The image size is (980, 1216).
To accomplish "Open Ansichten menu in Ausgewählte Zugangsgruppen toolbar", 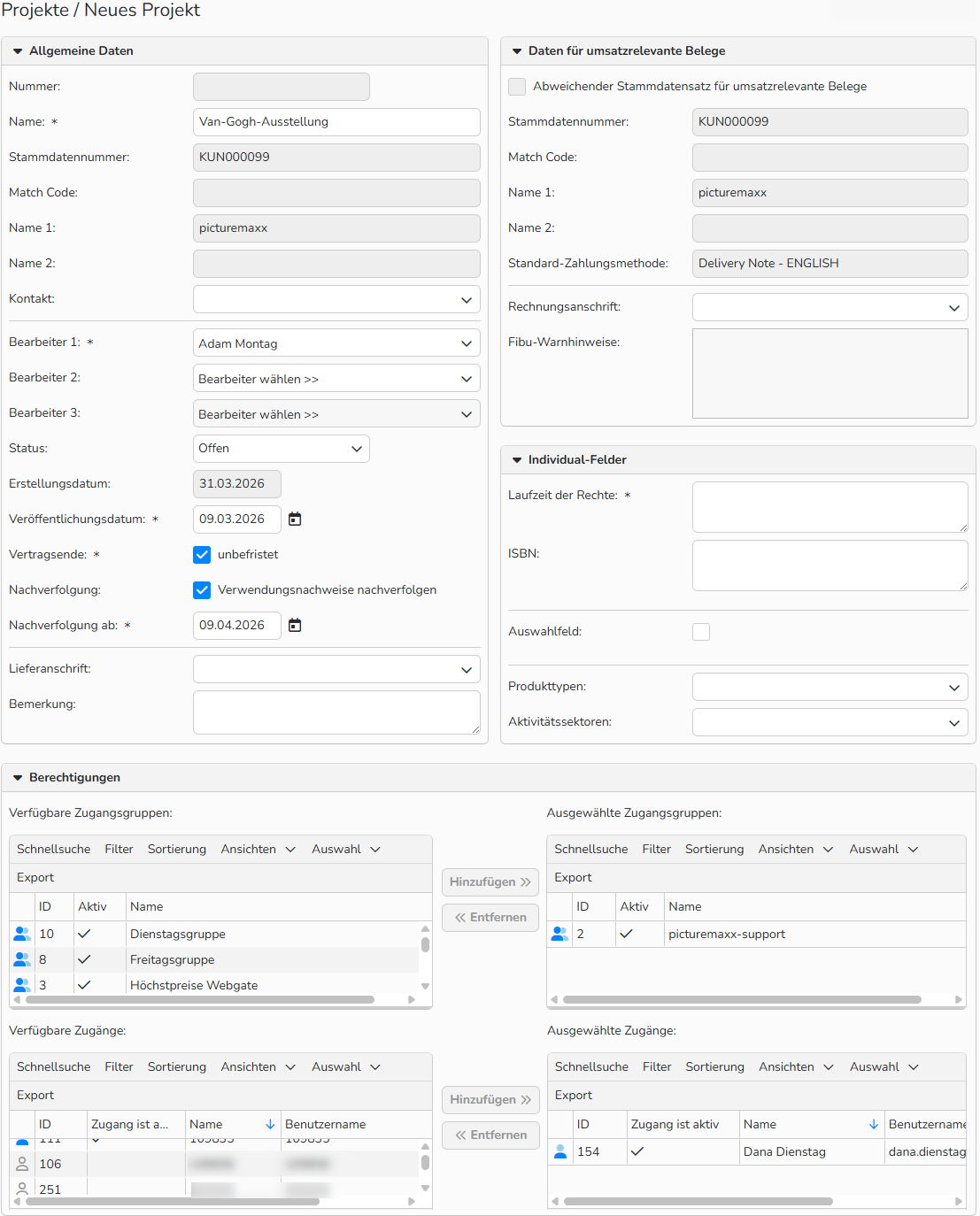I will coord(796,849).
